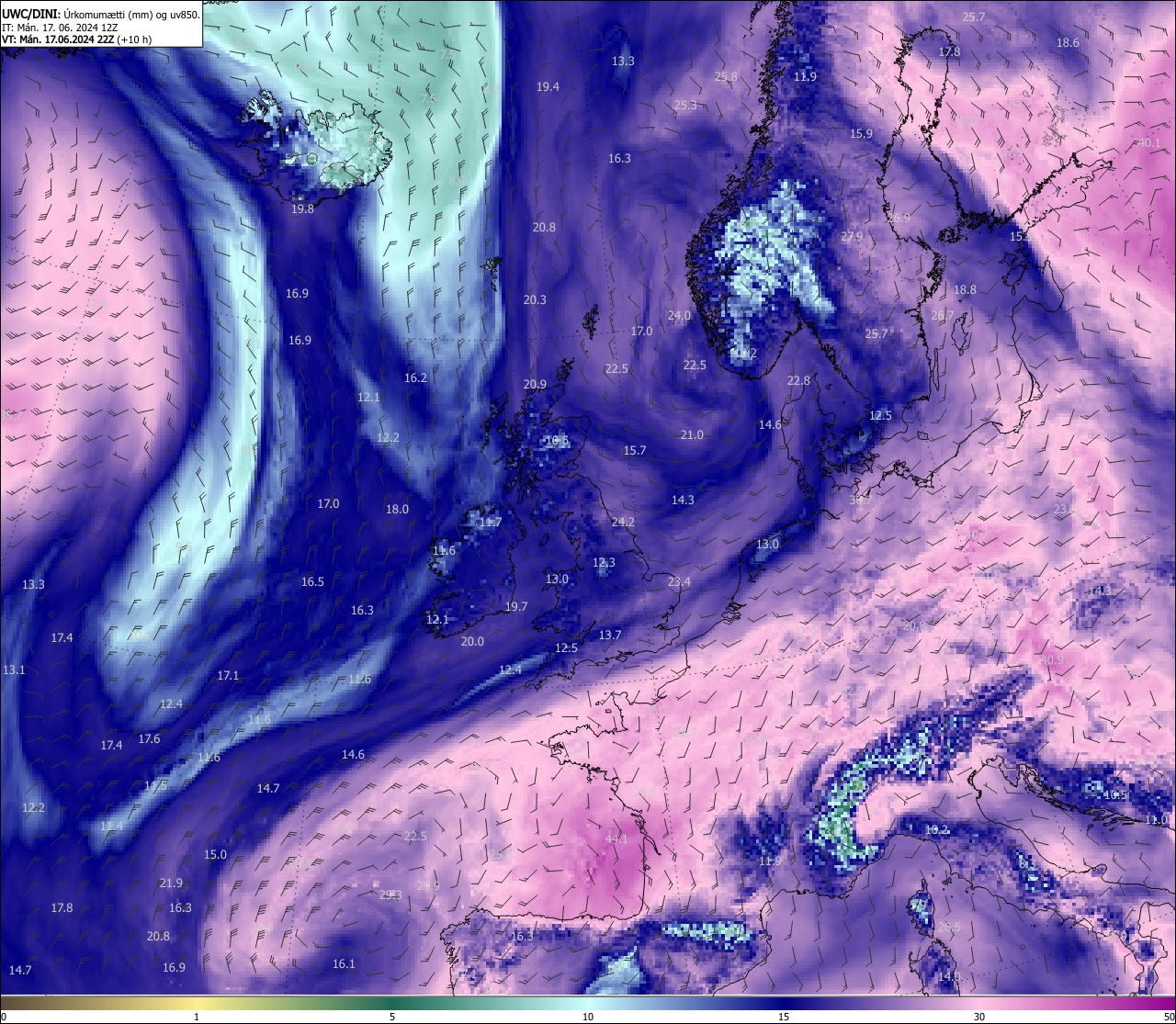Click the 10 tick on the color scale
1176x1024 pixels.
tap(588, 1017)
